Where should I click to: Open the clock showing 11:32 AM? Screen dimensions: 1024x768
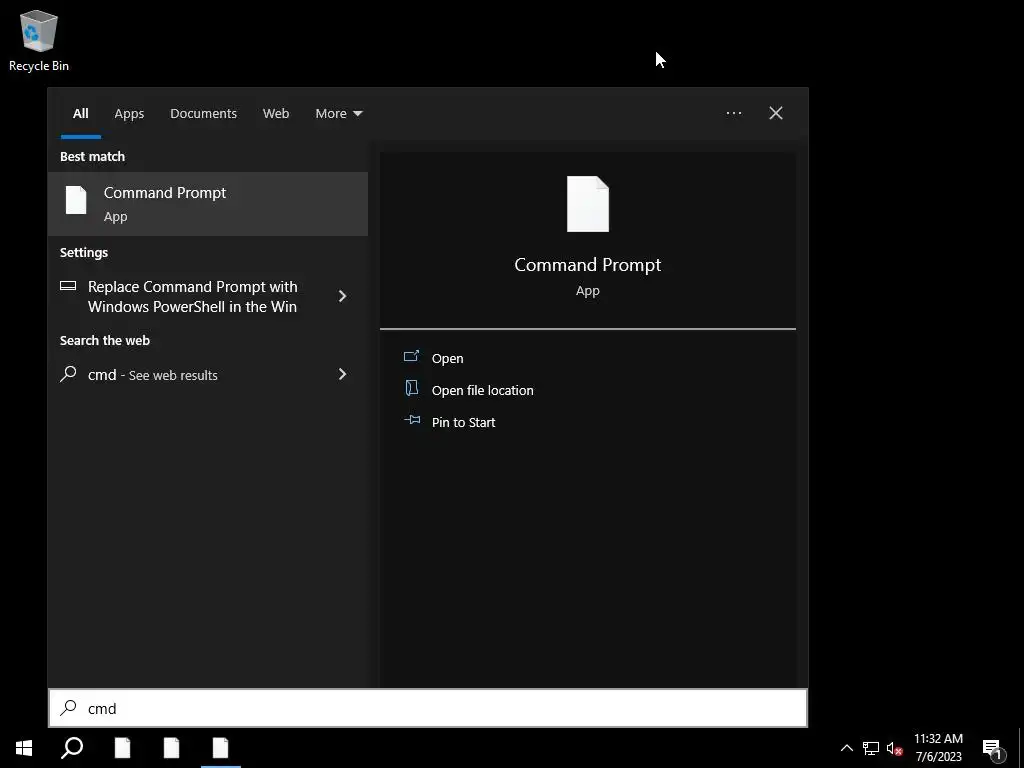click(938, 748)
